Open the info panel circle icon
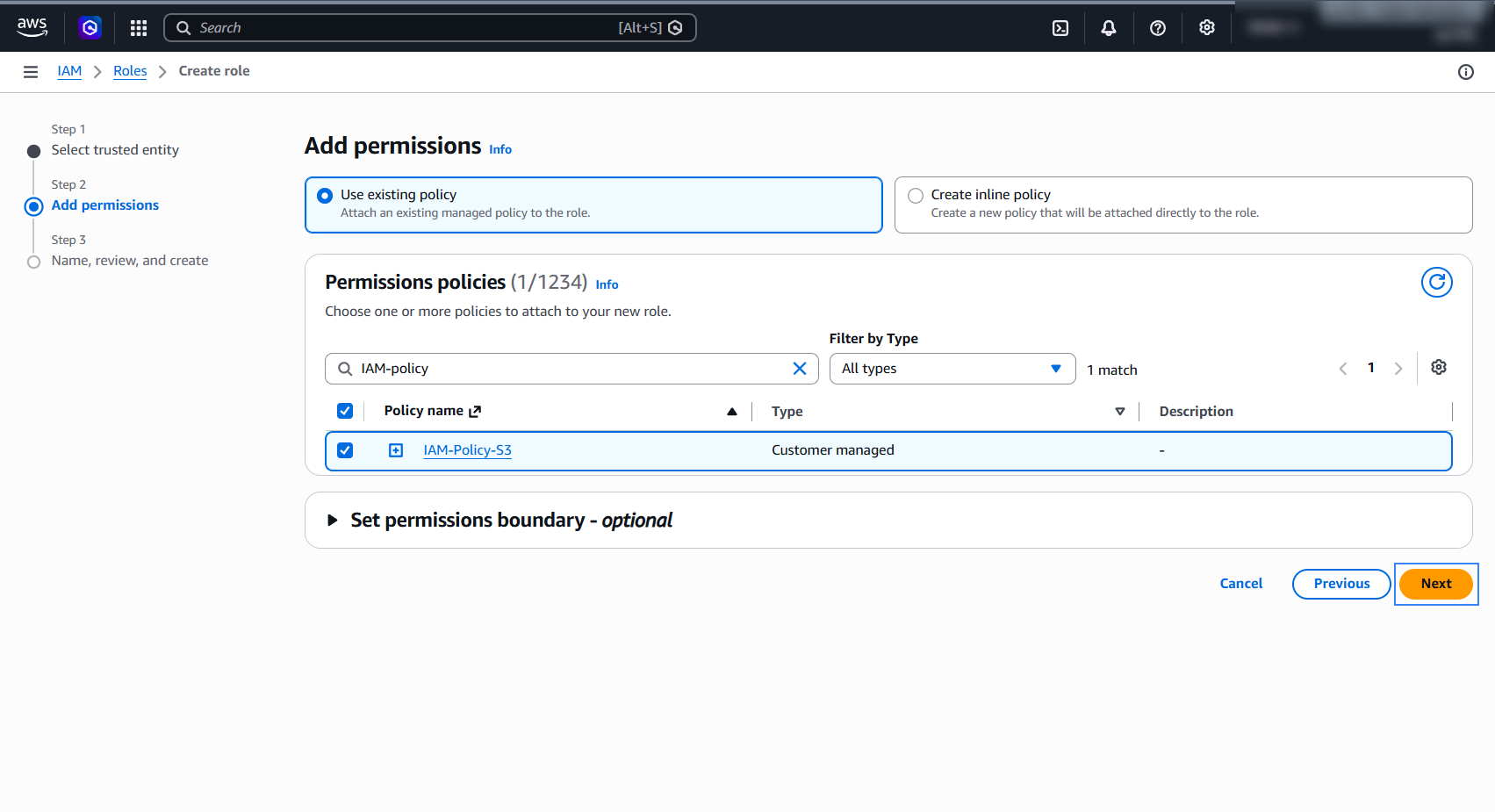 coord(1466,72)
